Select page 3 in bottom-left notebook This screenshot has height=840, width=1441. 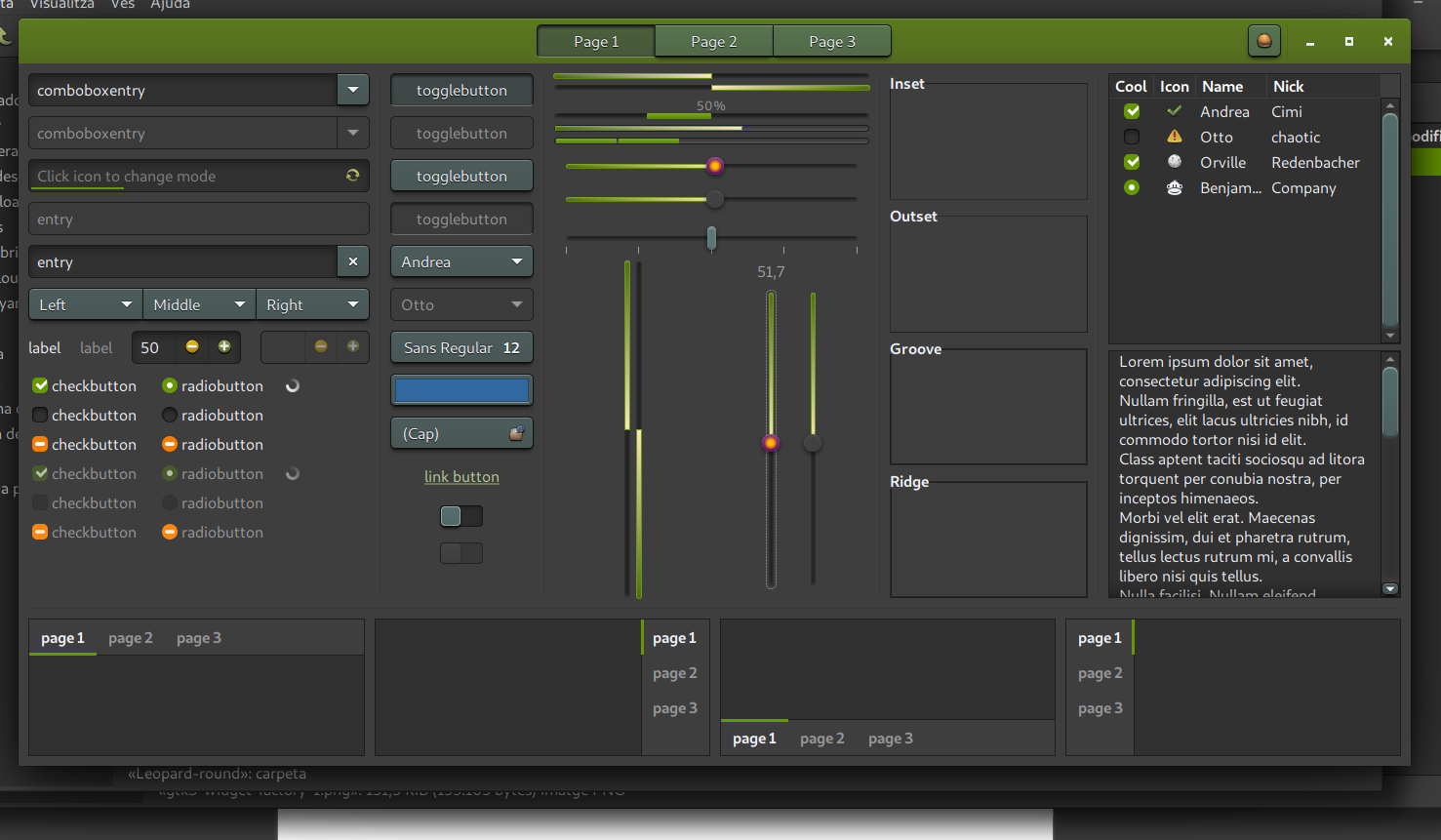point(199,638)
